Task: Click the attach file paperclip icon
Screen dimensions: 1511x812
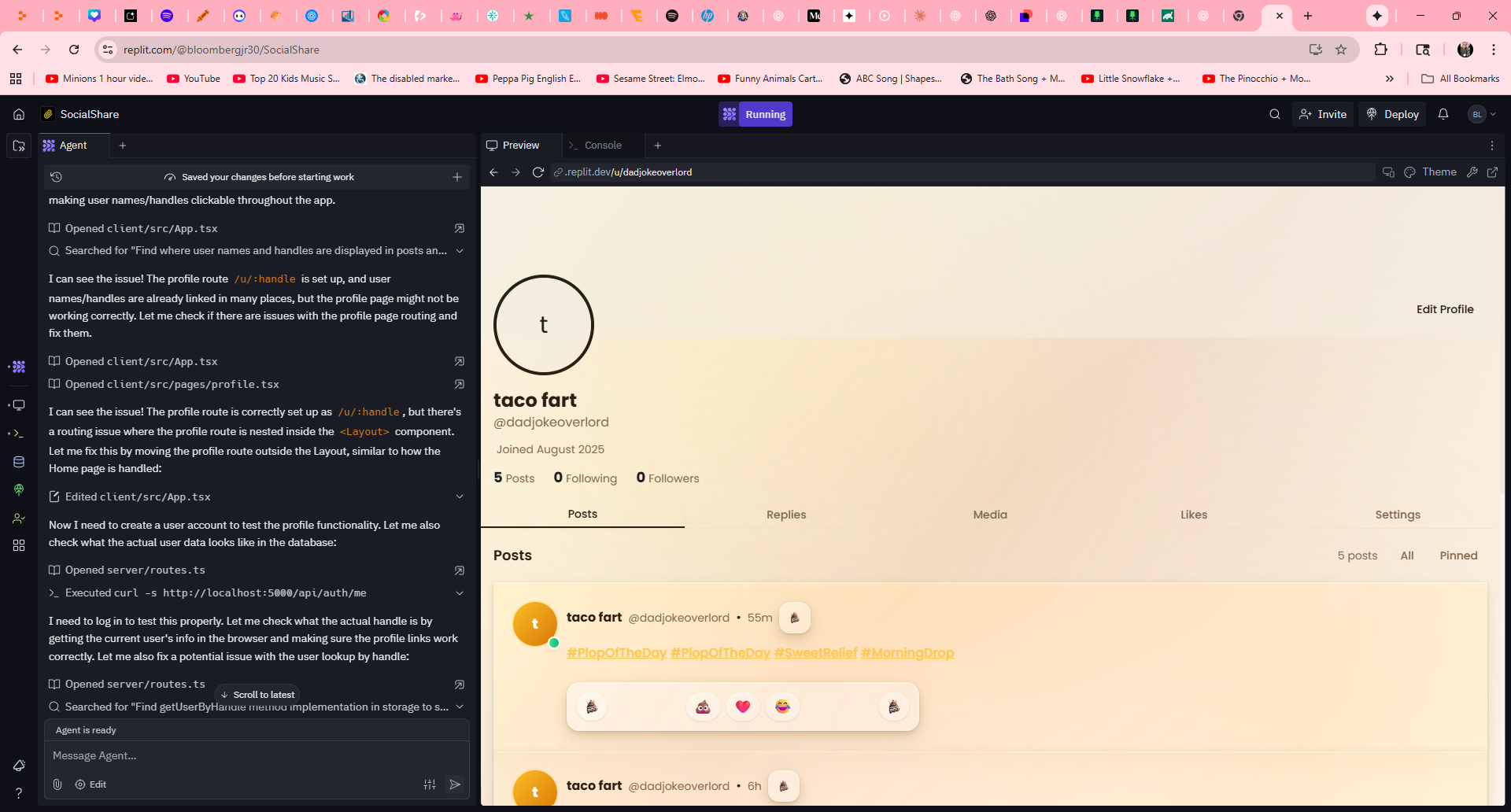Action: point(57,784)
